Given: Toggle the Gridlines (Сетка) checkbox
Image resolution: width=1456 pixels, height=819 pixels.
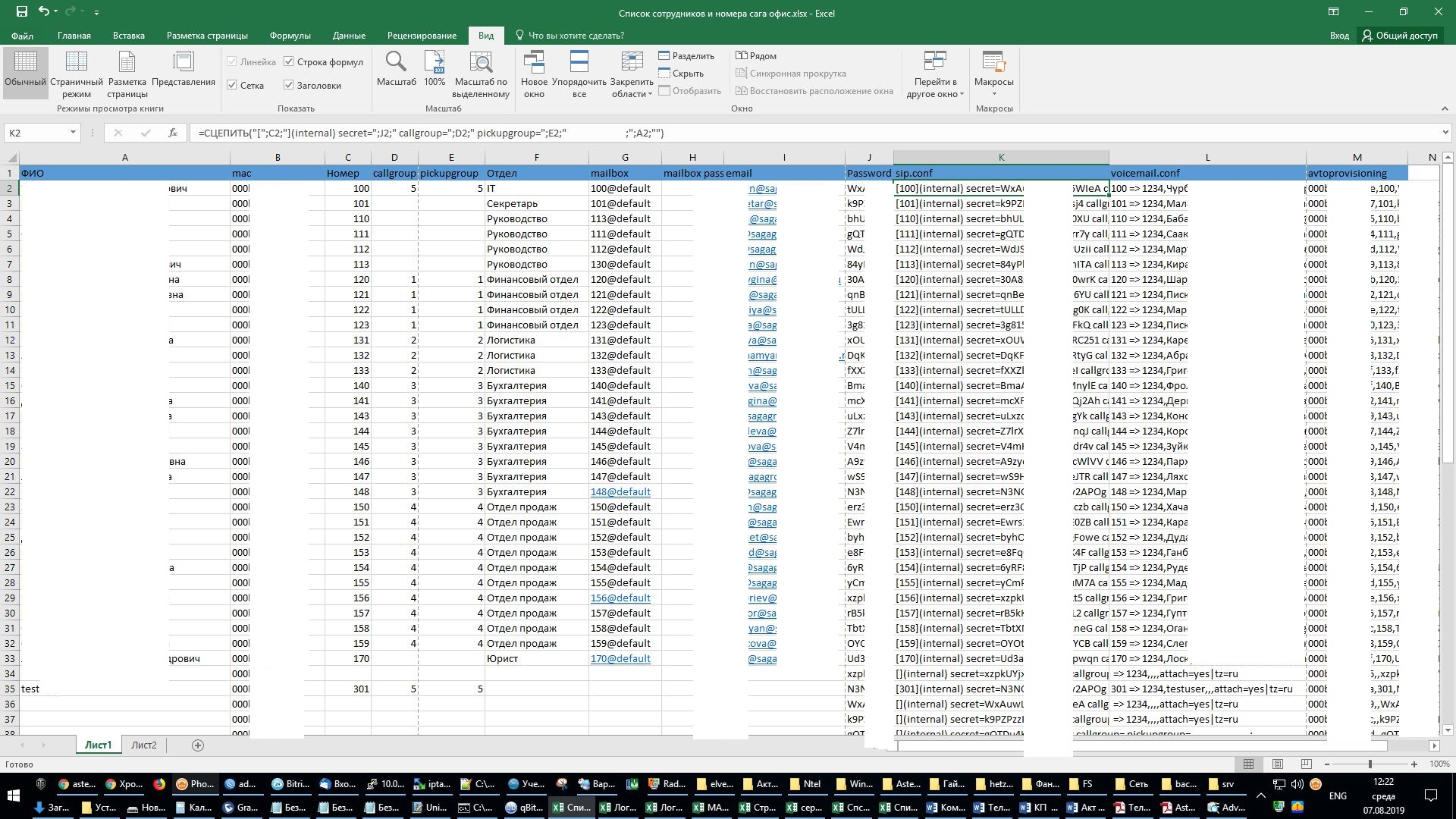Looking at the screenshot, I should [232, 85].
